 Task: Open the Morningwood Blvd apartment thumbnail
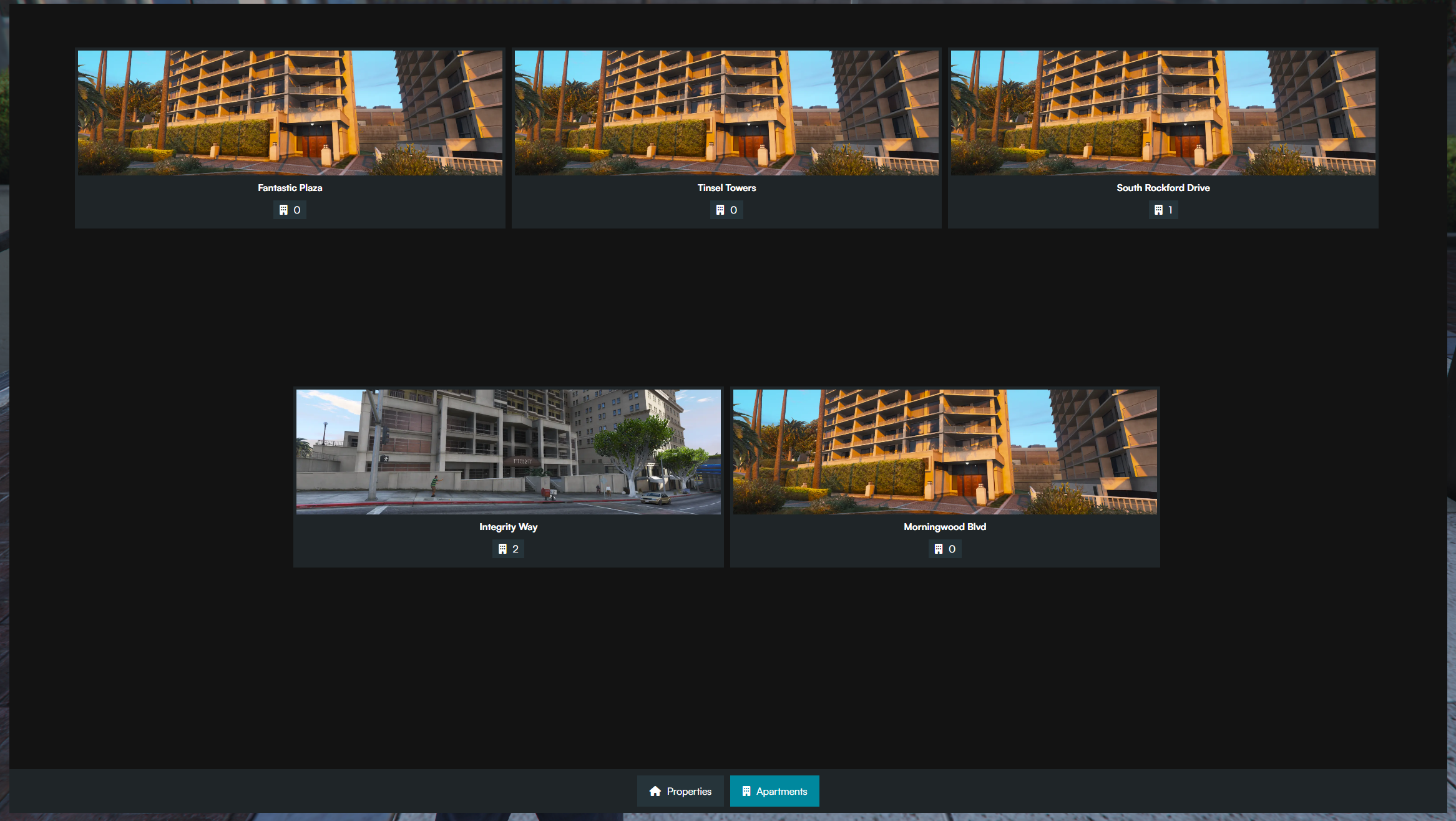coord(945,452)
